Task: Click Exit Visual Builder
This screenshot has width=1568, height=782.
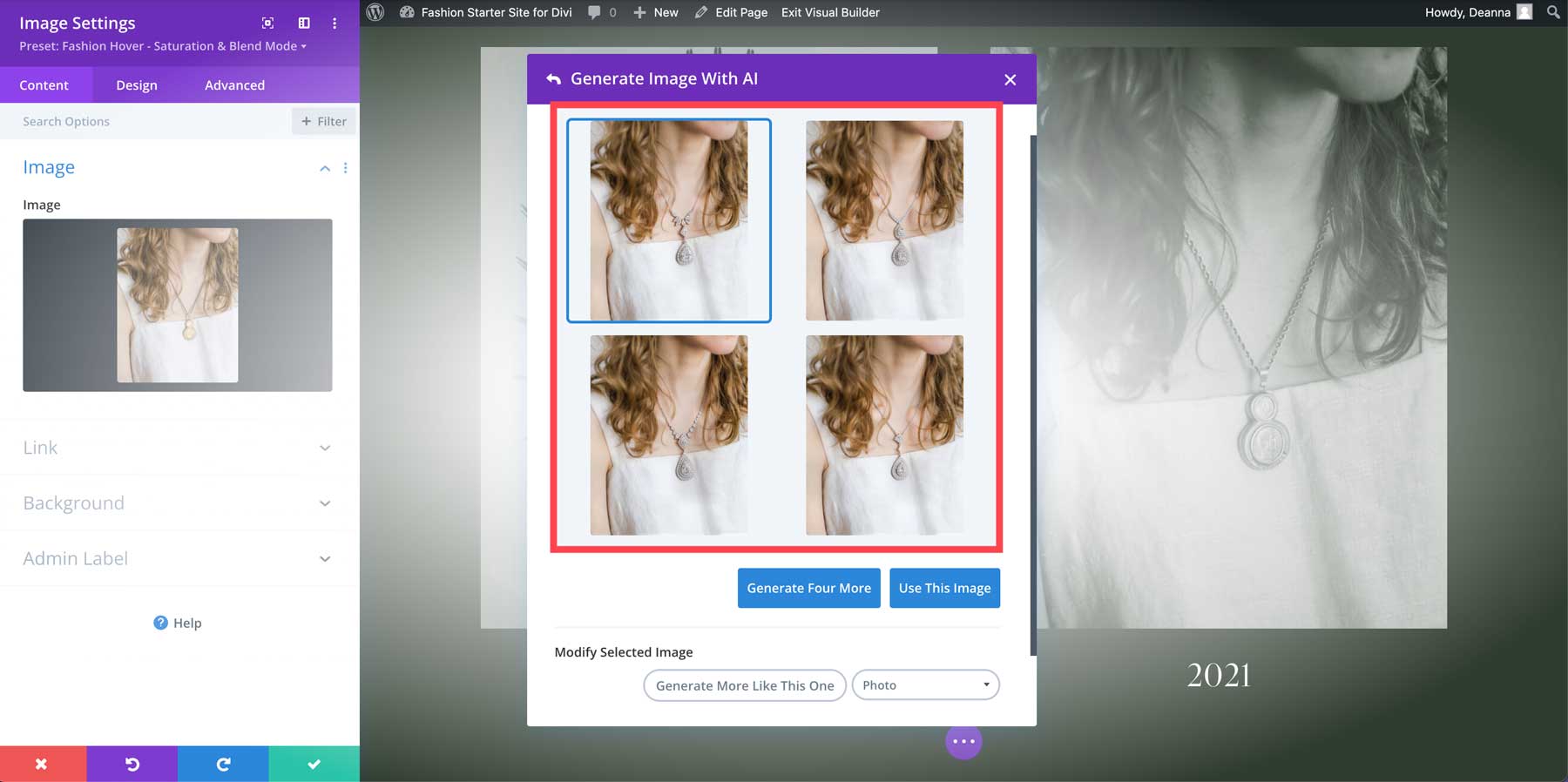Action: pyautogui.click(x=830, y=12)
